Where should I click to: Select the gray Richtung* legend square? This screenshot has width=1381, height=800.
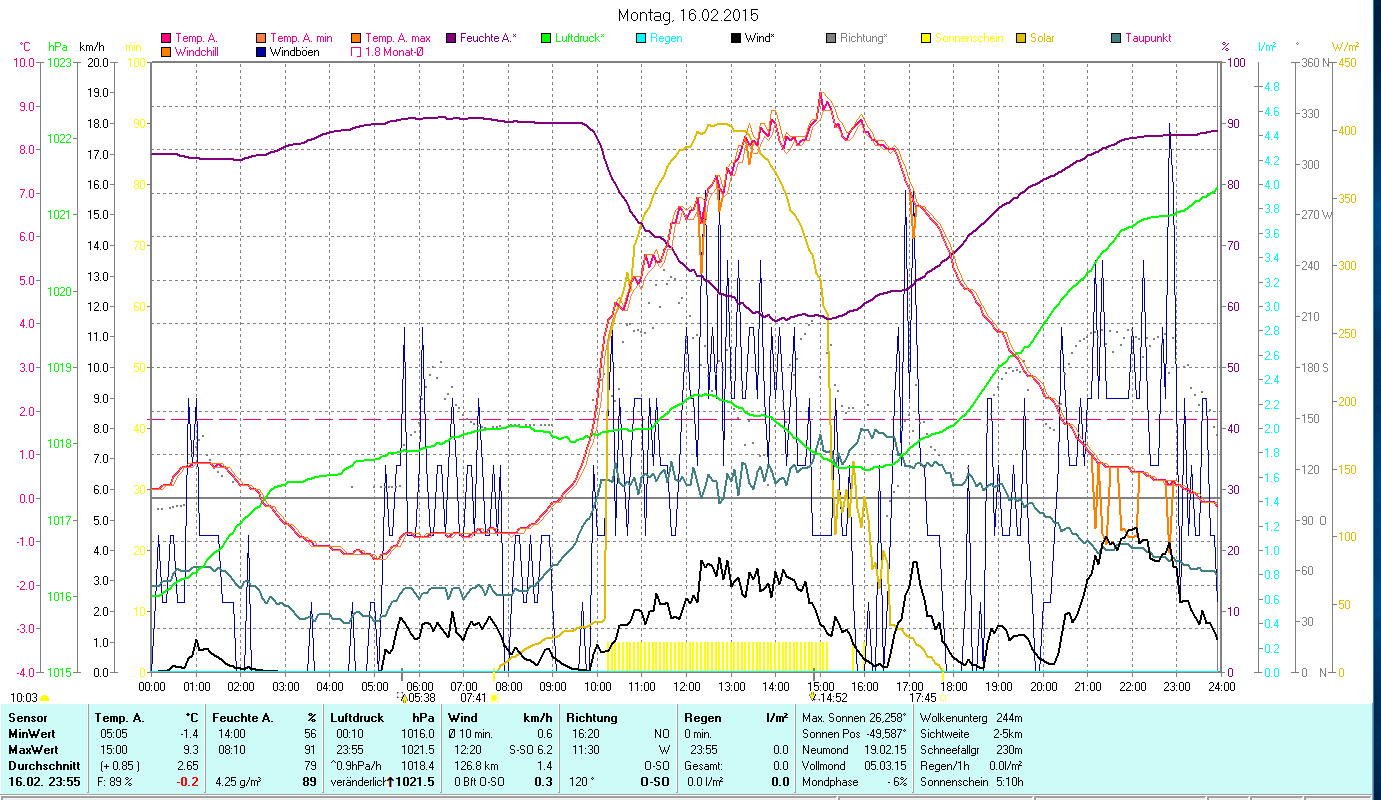pyautogui.click(x=830, y=38)
